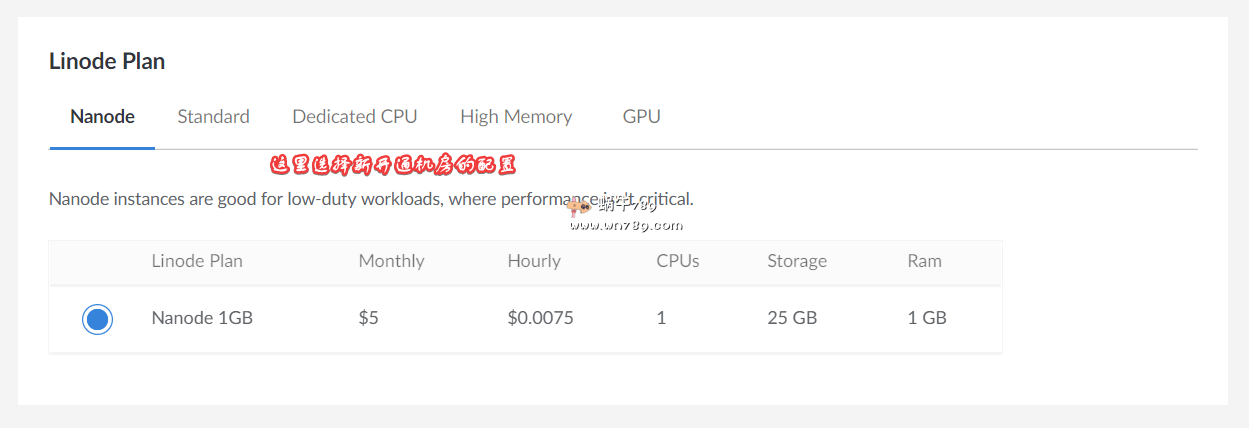Open the Standard plans tab
The height and width of the screenshot is (428, 1249).
coord(213,117)
